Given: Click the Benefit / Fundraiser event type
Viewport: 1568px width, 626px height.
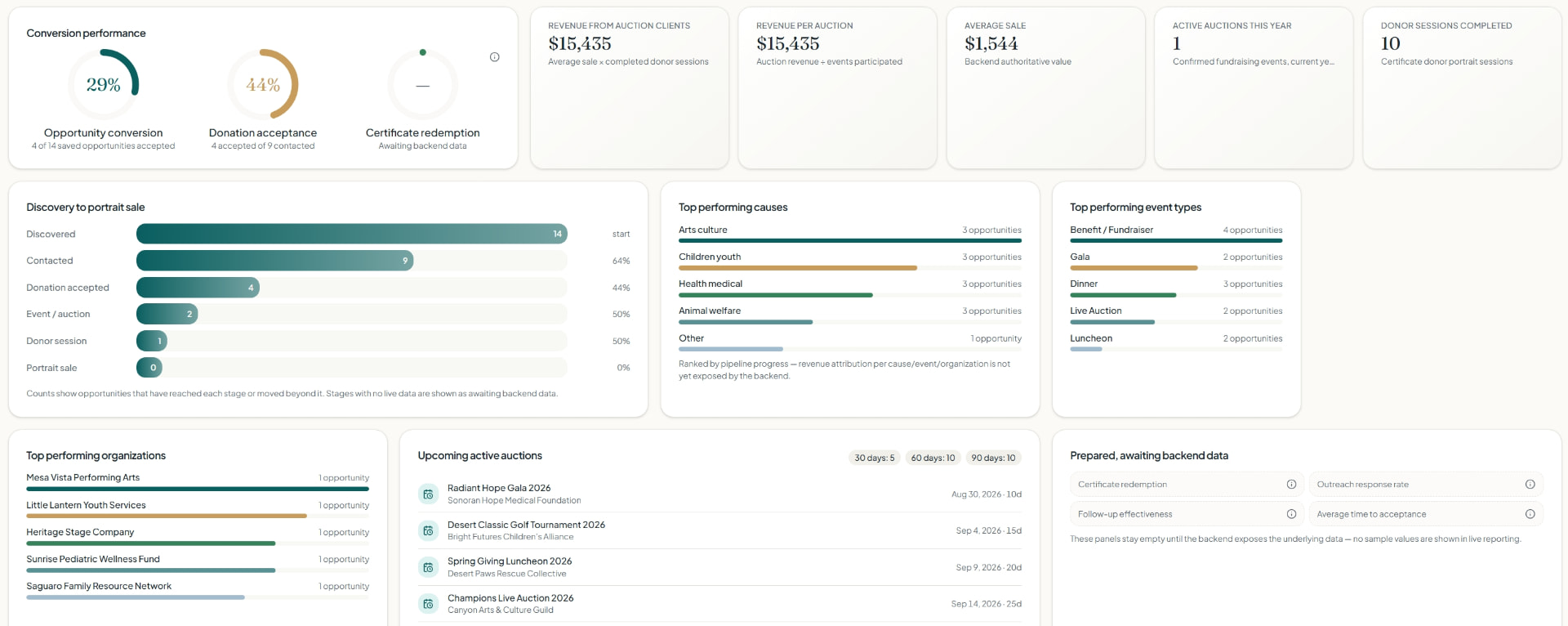Looking at the screenshot, I should (1176, 234).
